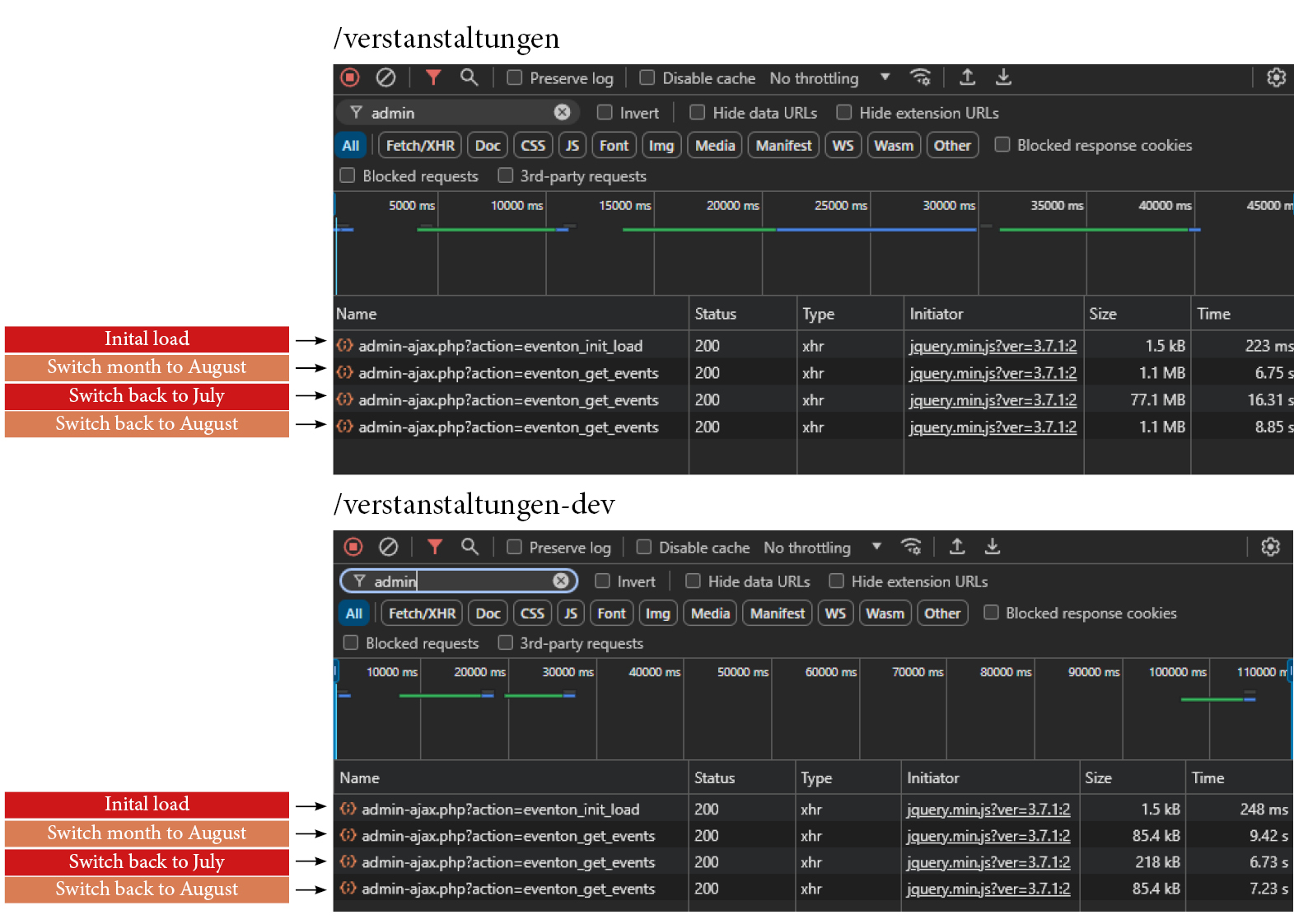Image resolution: width=1294 pixels, height=924 pixels.
Task: Select Other filter in bottom panel
Action: point(942,613)
